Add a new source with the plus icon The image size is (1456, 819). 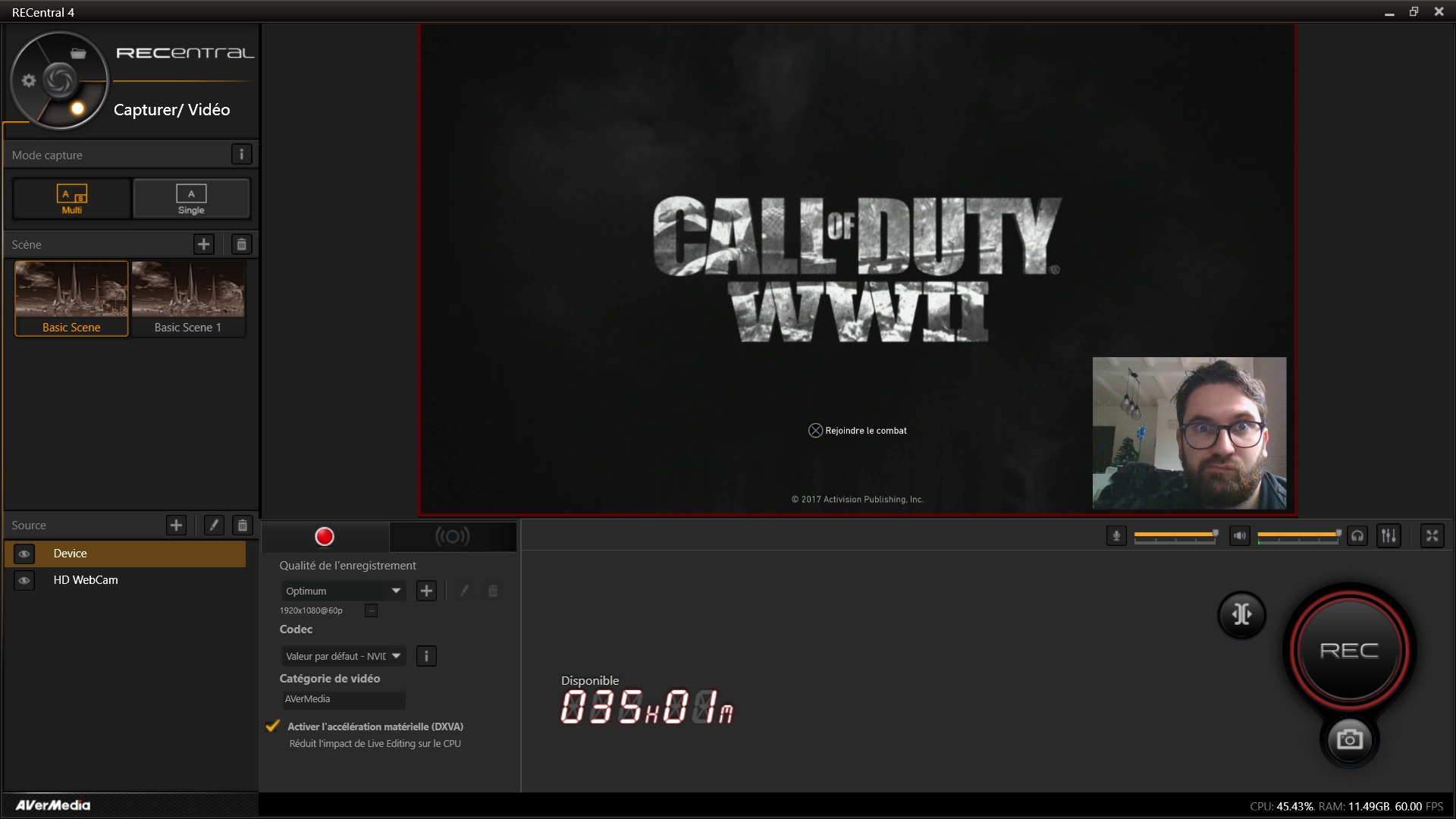pyautogui.click(x=176, y=525)
